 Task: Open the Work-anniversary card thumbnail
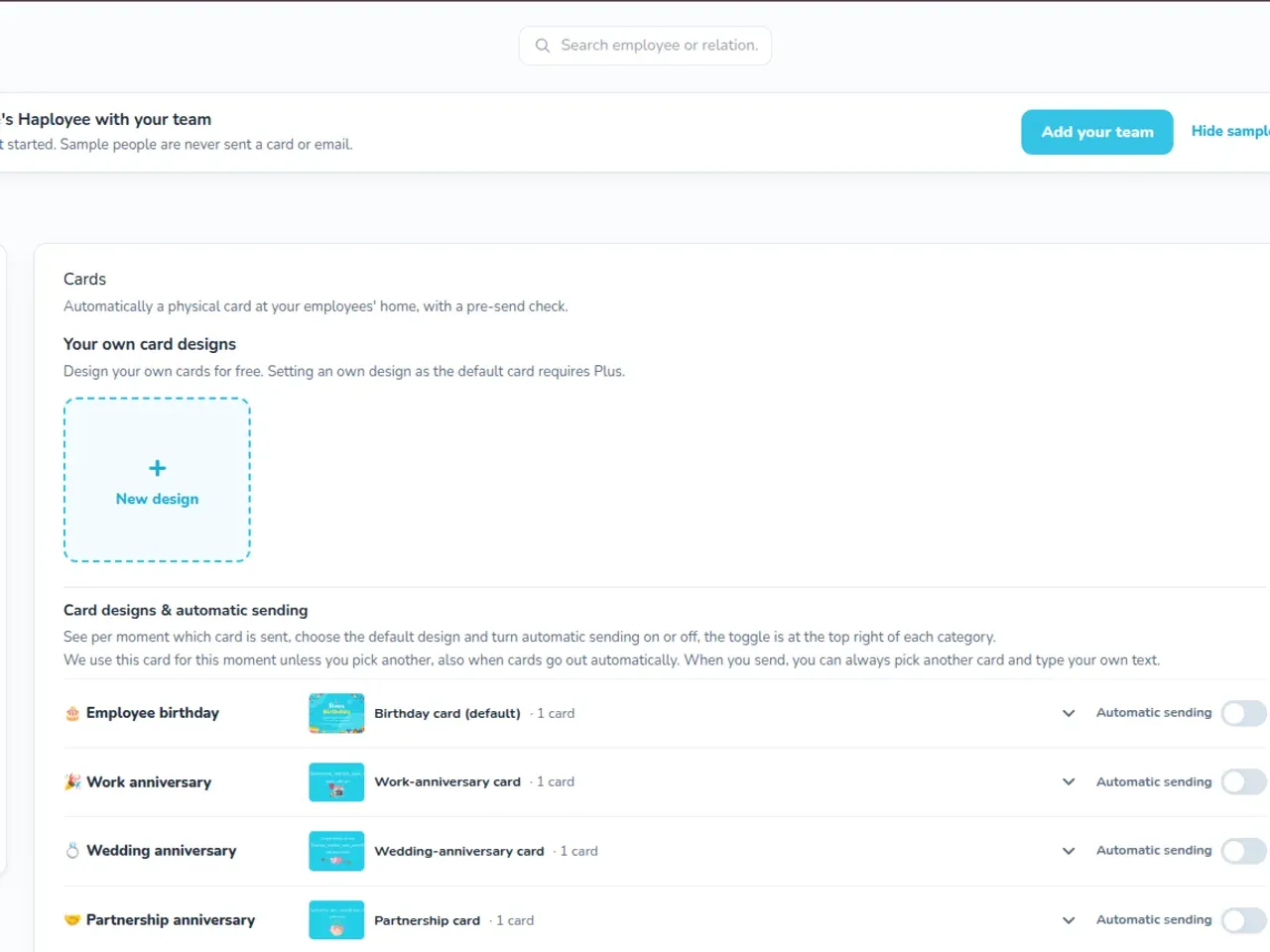pos(336,781)
